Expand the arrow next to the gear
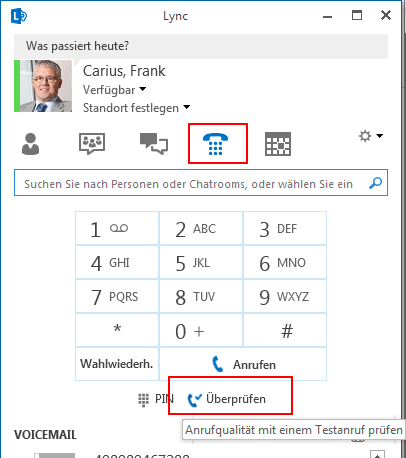 pyautogui.click(x=380, y=136)
